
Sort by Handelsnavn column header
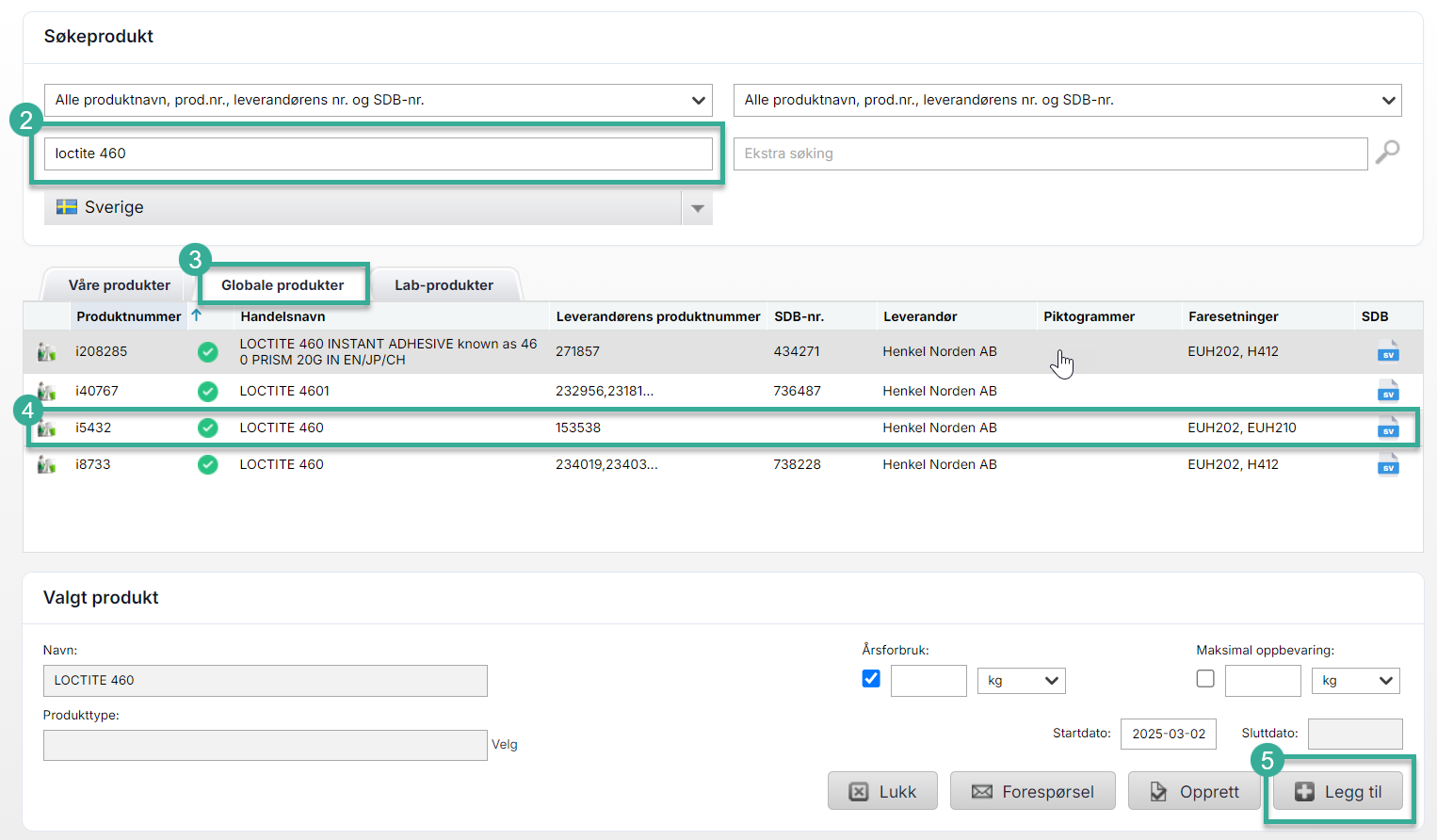[283, 316]
